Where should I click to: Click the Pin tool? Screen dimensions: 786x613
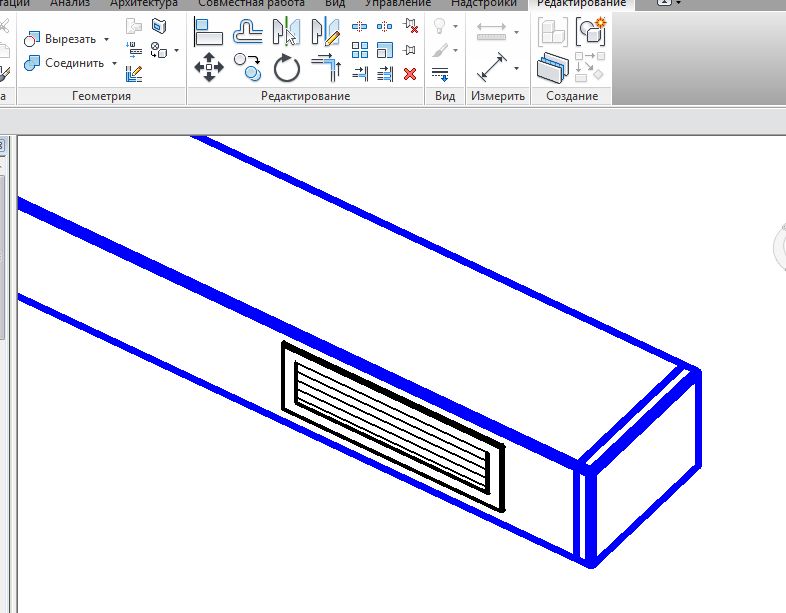(410, 50)
